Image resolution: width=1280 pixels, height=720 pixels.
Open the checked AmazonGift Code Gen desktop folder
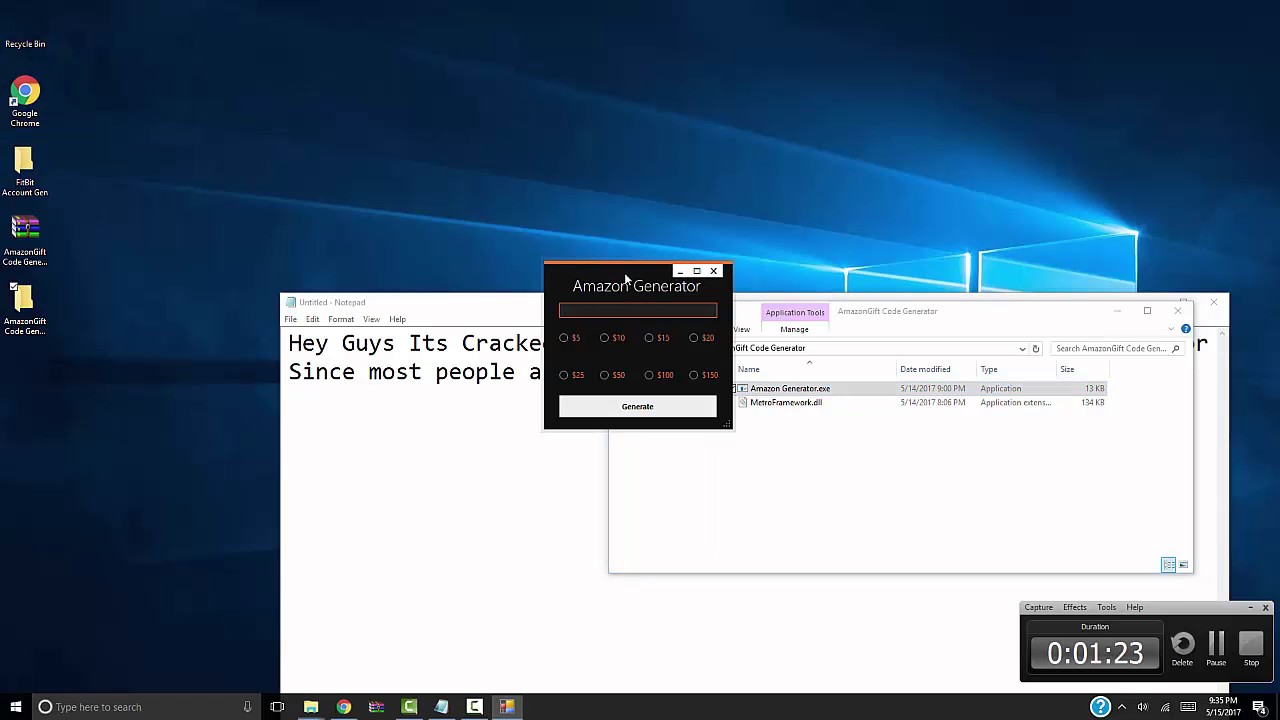pos(25,311)
